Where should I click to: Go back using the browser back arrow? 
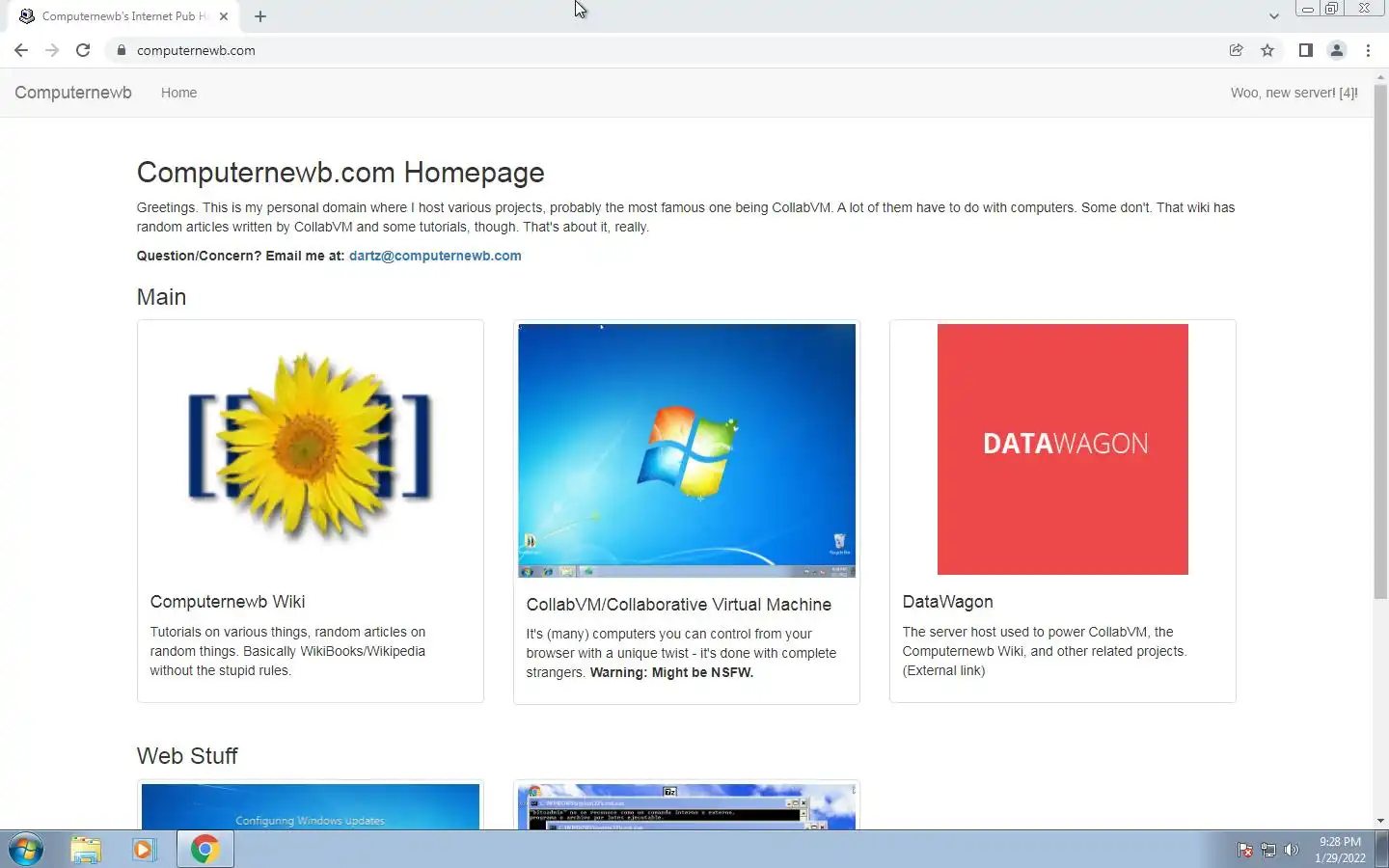tap(21, 50)
